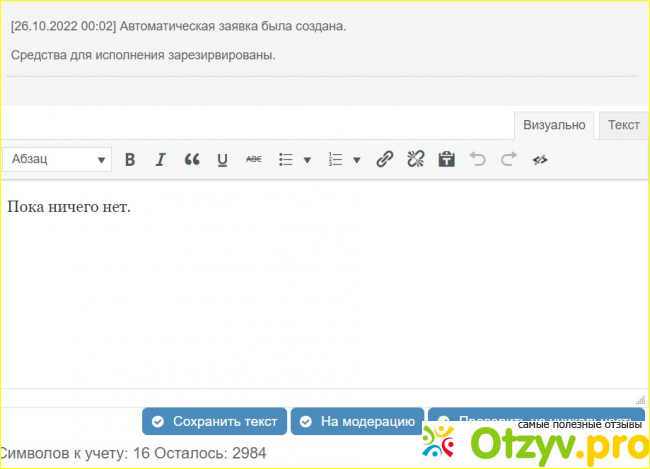This screenshot has height=469, width=650.
Task: Apply strikethrough formatting
Action: (x=254, y=159)
